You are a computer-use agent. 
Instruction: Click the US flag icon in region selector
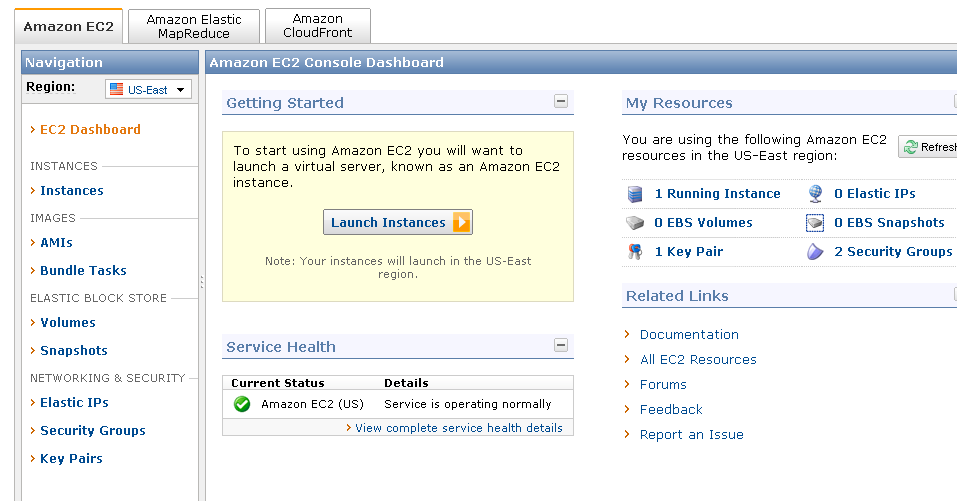[117, 90]
